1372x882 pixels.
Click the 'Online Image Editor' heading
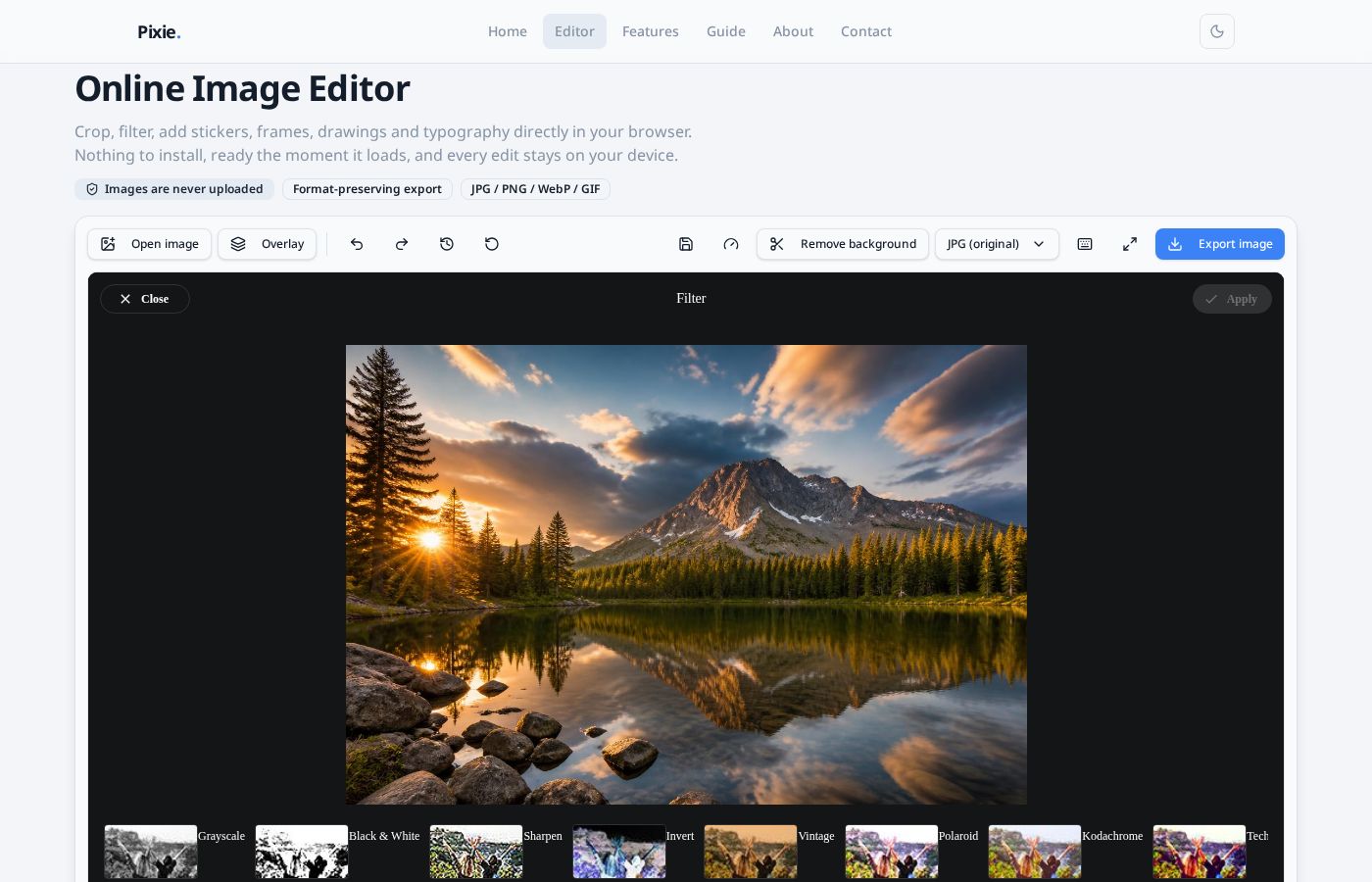(x=242, y=89)
